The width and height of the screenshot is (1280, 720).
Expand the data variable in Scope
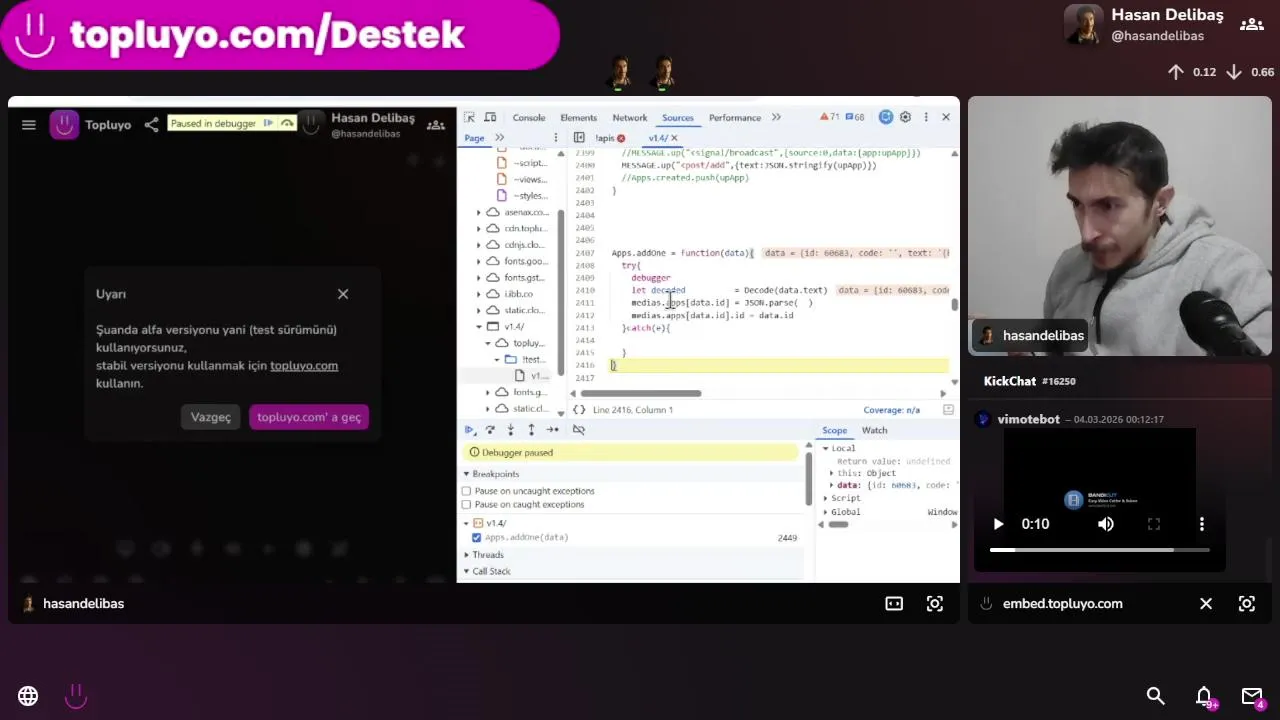(x=832, y=486)
